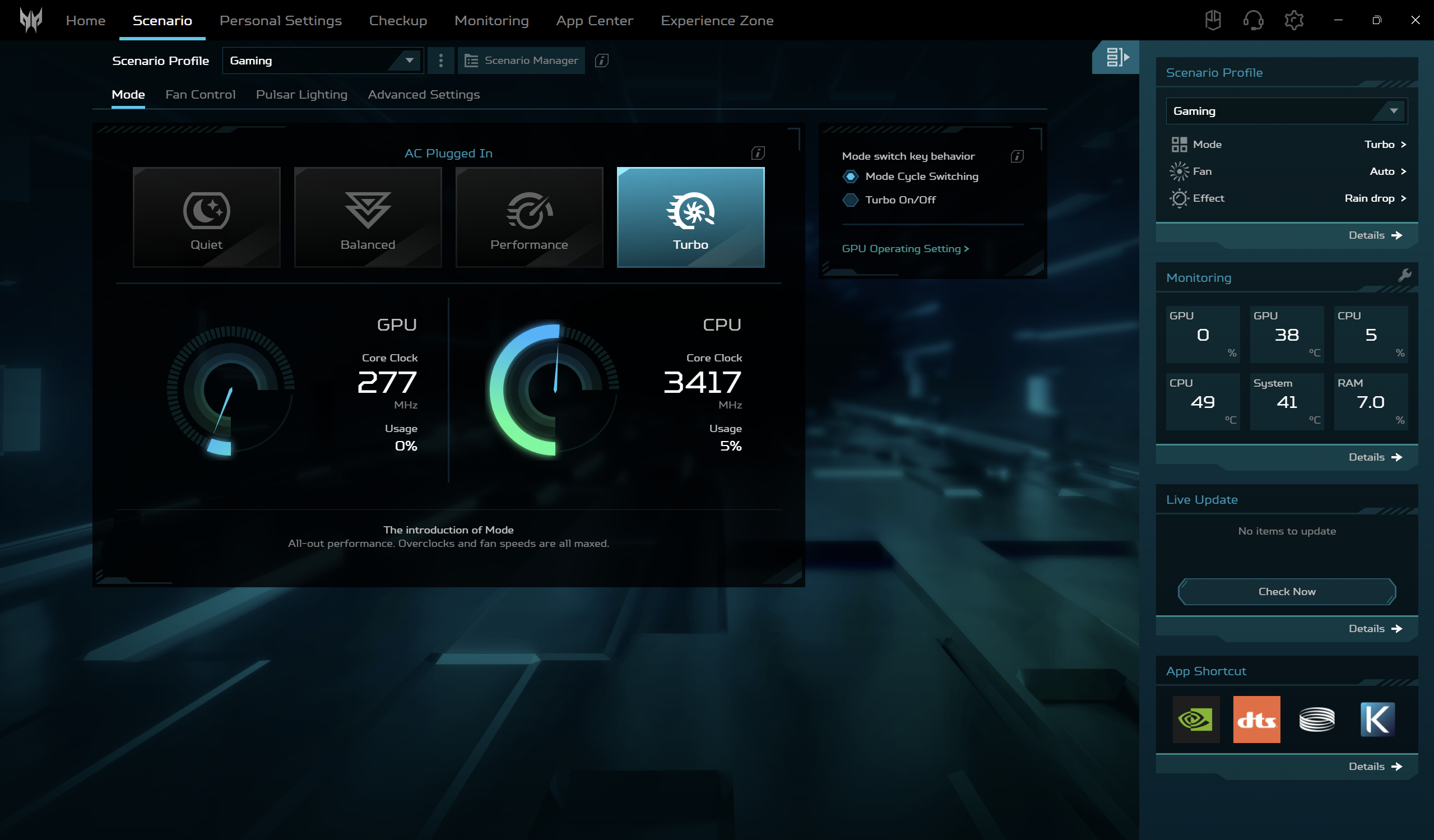This screenshot has width=1434, height=840.
Task: Launch the Killer K app shortcut
Action: point(1377,719)
